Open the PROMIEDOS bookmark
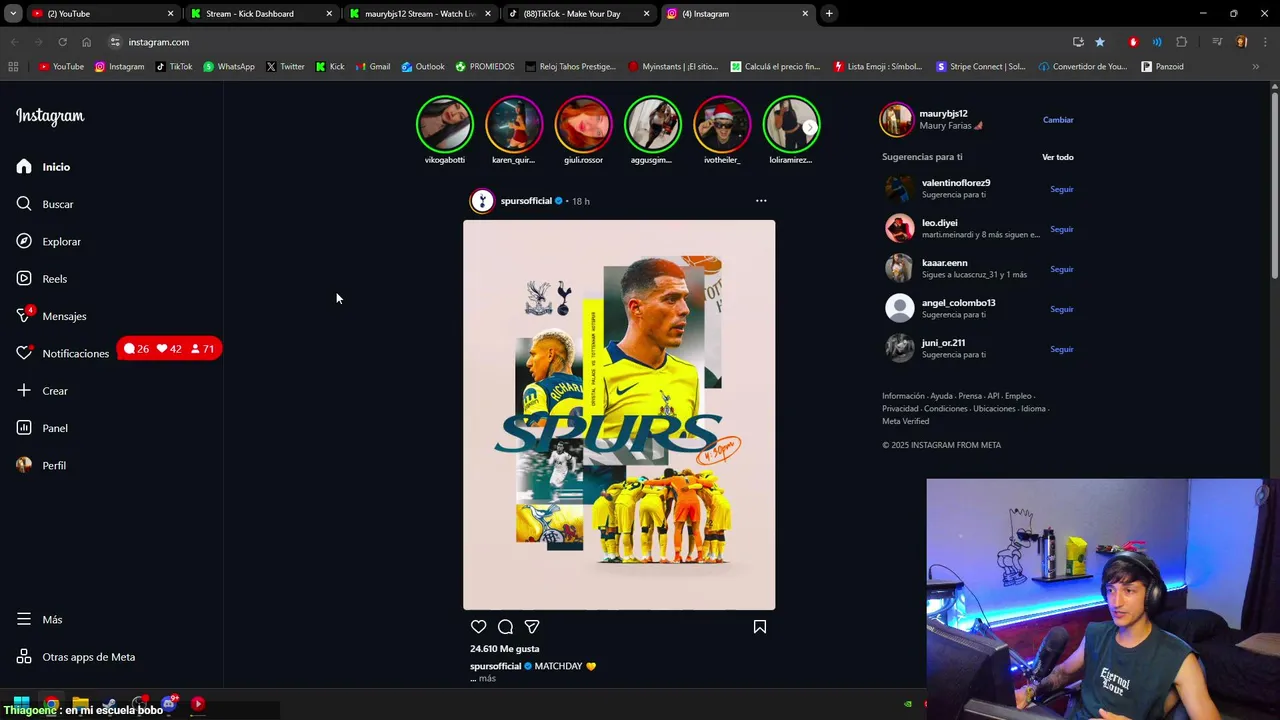Image resolution: width=1280 pixels, height=720 pixels. pyautogui.click(x=485, y=67)
